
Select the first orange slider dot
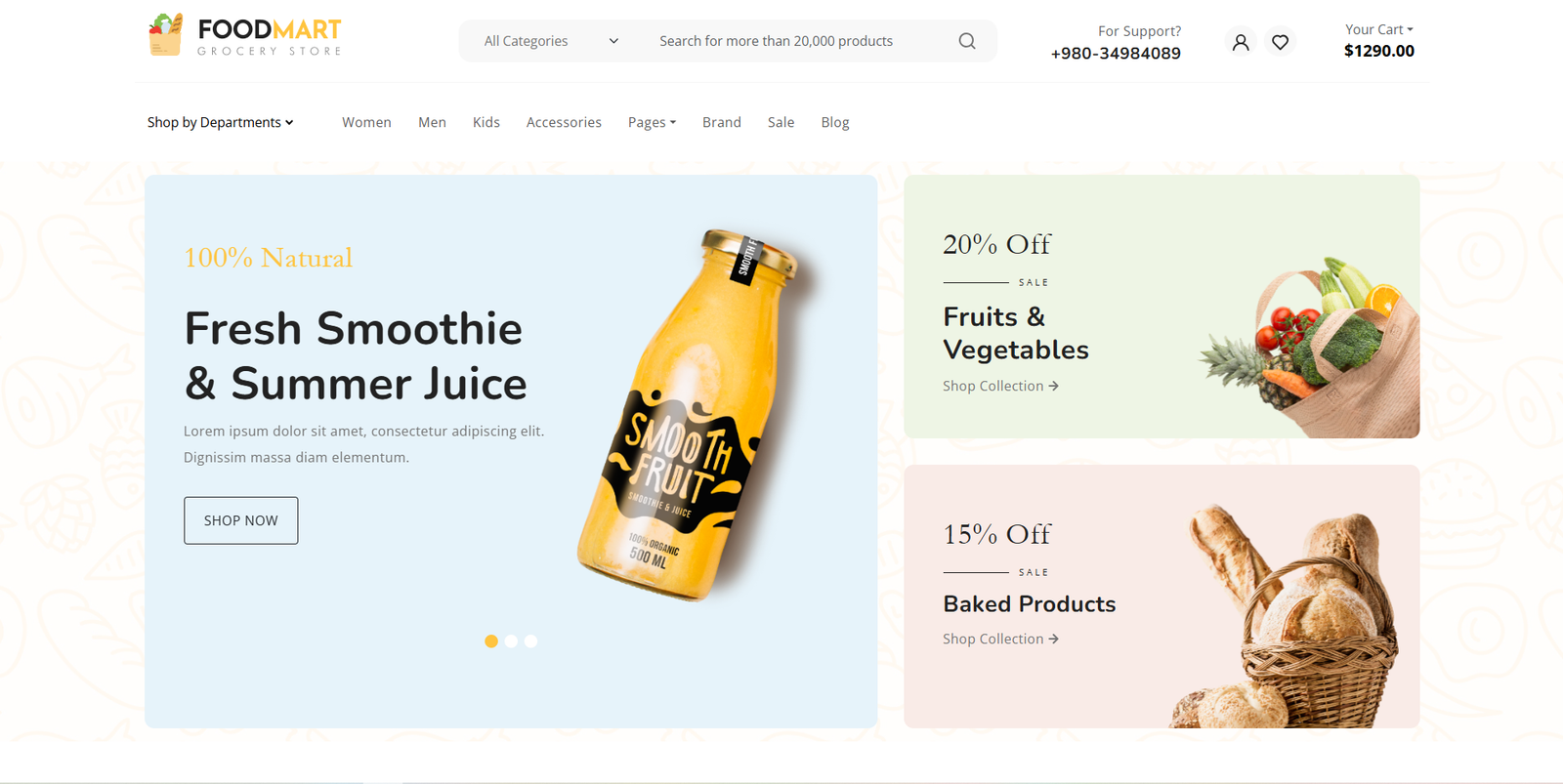491,641
